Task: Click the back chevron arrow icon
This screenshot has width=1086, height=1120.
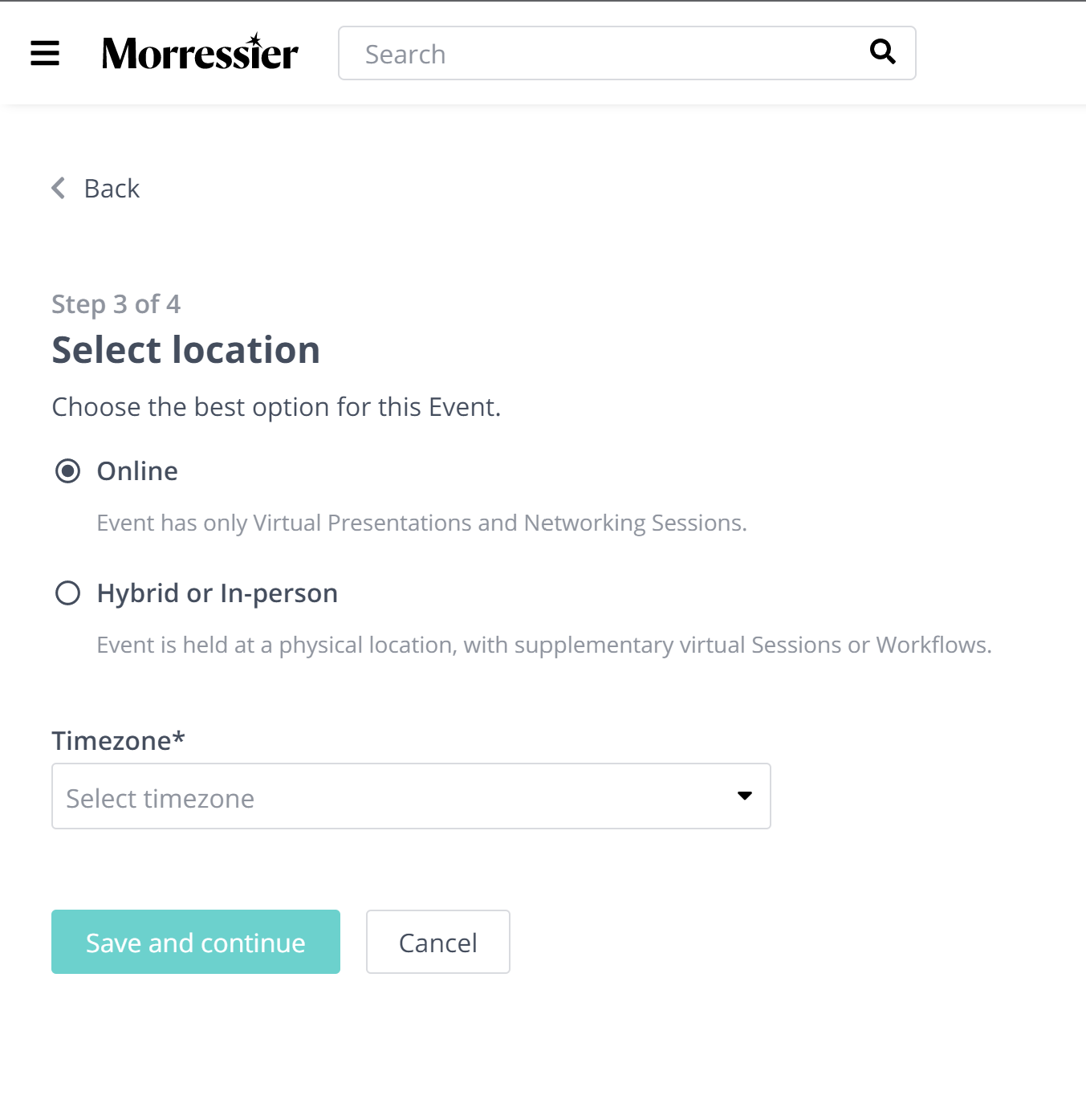Action: coord(59,188)
